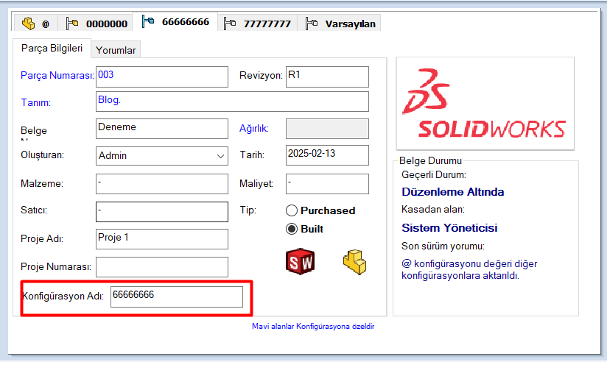Click the Parça Numarası field with 003

point(162,77)
